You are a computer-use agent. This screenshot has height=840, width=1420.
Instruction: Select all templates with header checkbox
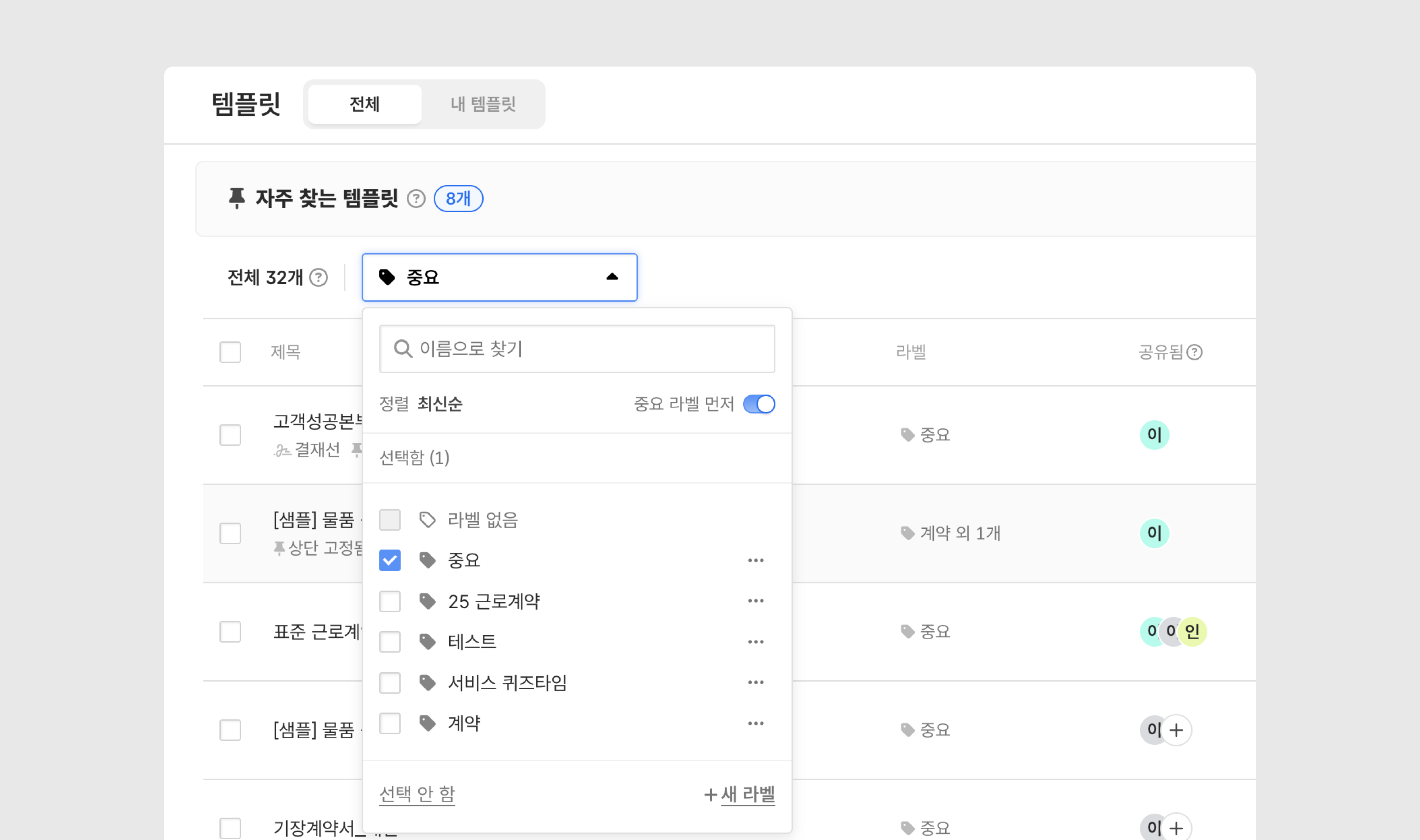(230, 352)
